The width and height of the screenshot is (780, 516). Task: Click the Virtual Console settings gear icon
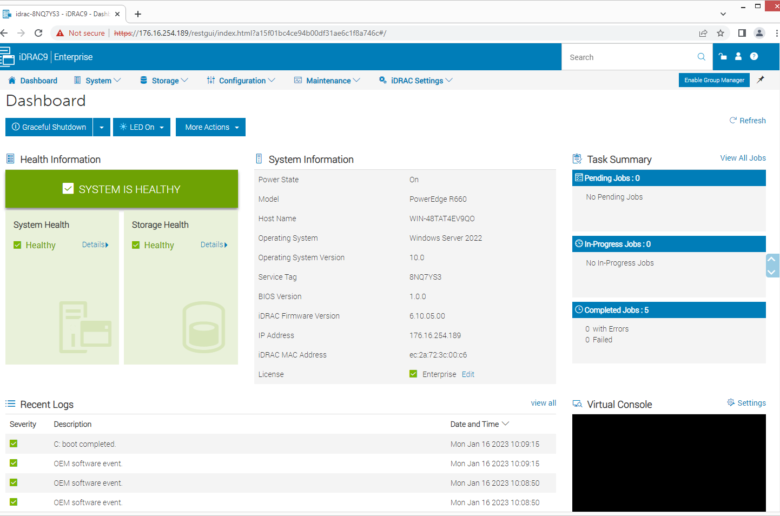(731, 402)
